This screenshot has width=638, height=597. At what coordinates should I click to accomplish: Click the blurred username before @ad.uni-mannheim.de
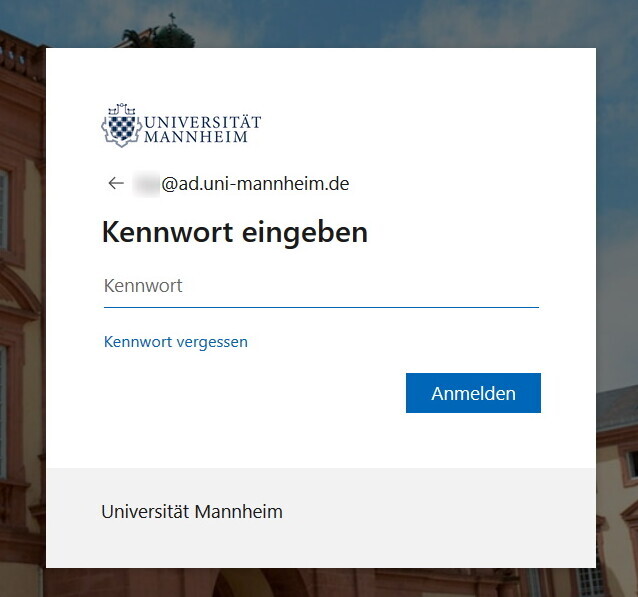146,184
